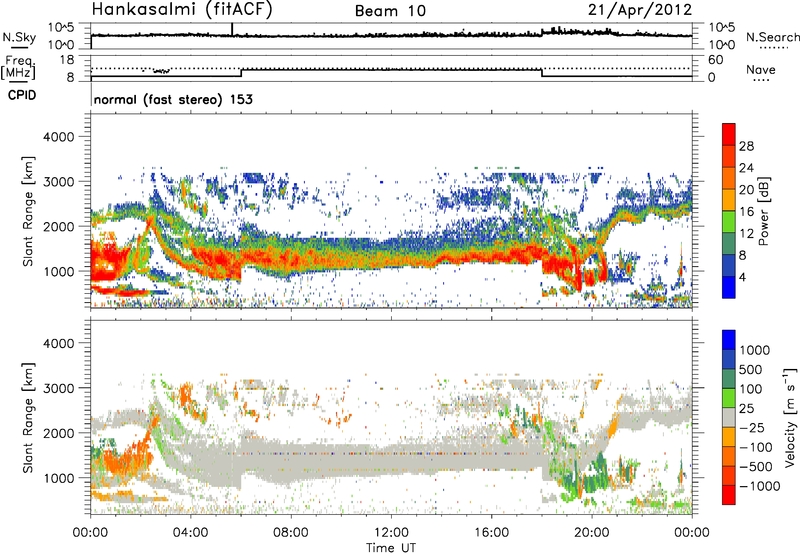Click the "4" value on Power color bar
The image size is (800, 554).
coord(743,278)
